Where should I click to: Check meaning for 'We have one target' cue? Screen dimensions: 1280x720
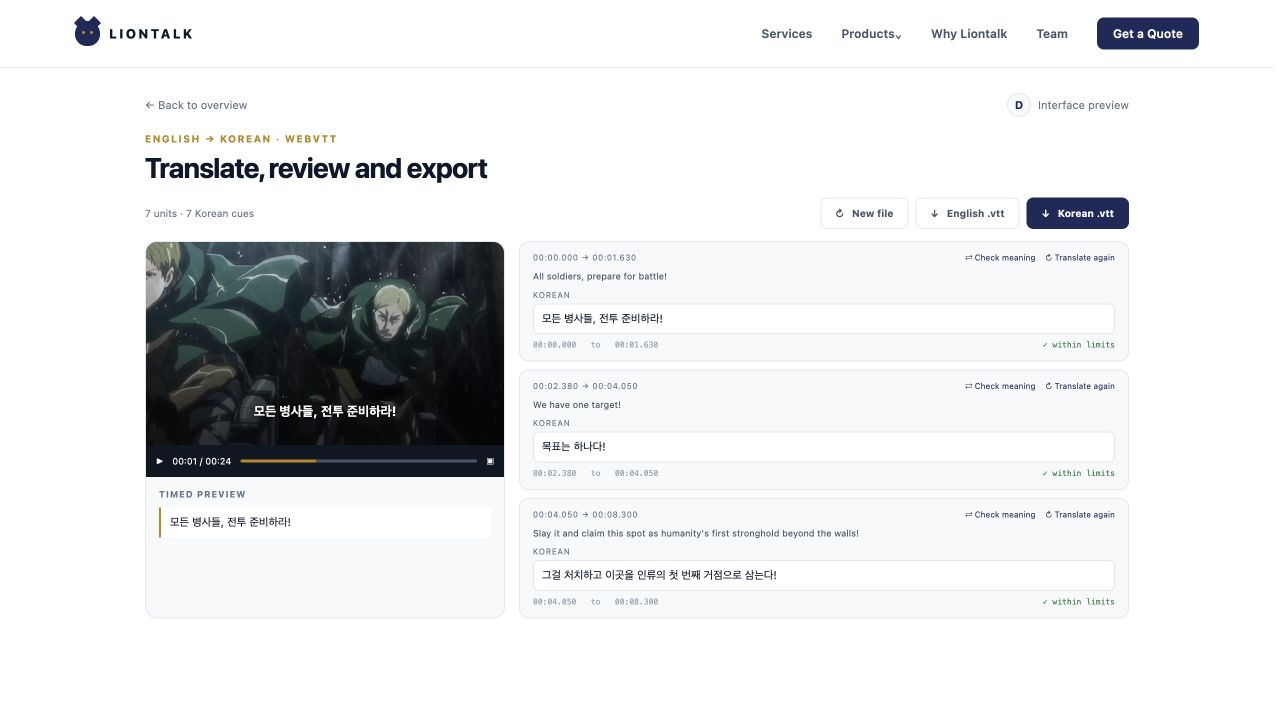tap(1000, 386)
